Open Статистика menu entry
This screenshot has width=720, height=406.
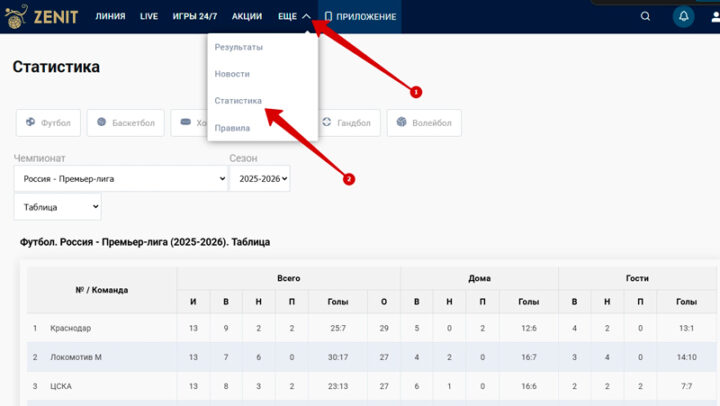238,101
